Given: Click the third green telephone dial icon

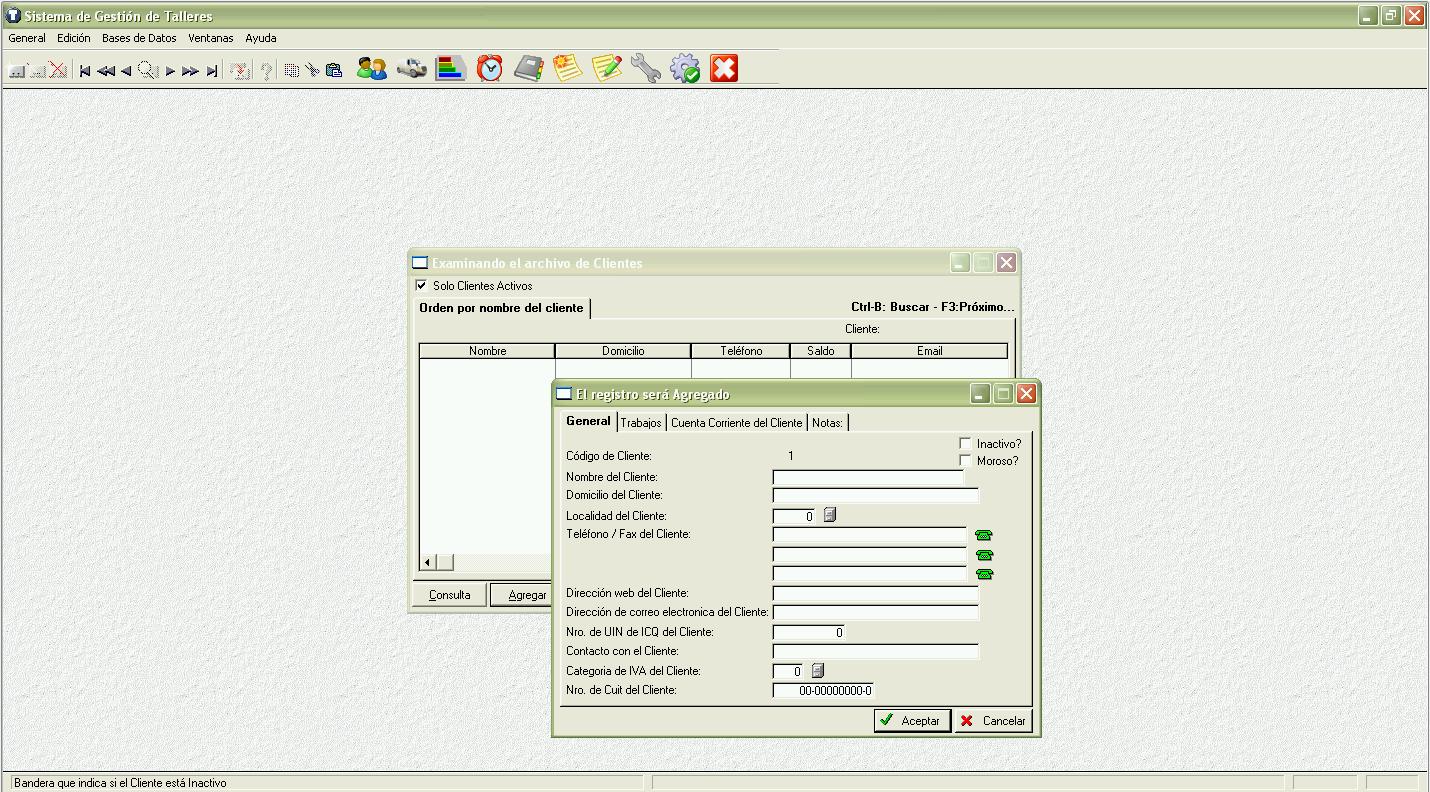Looking at the screenshot, I should (x=984, y=574).
